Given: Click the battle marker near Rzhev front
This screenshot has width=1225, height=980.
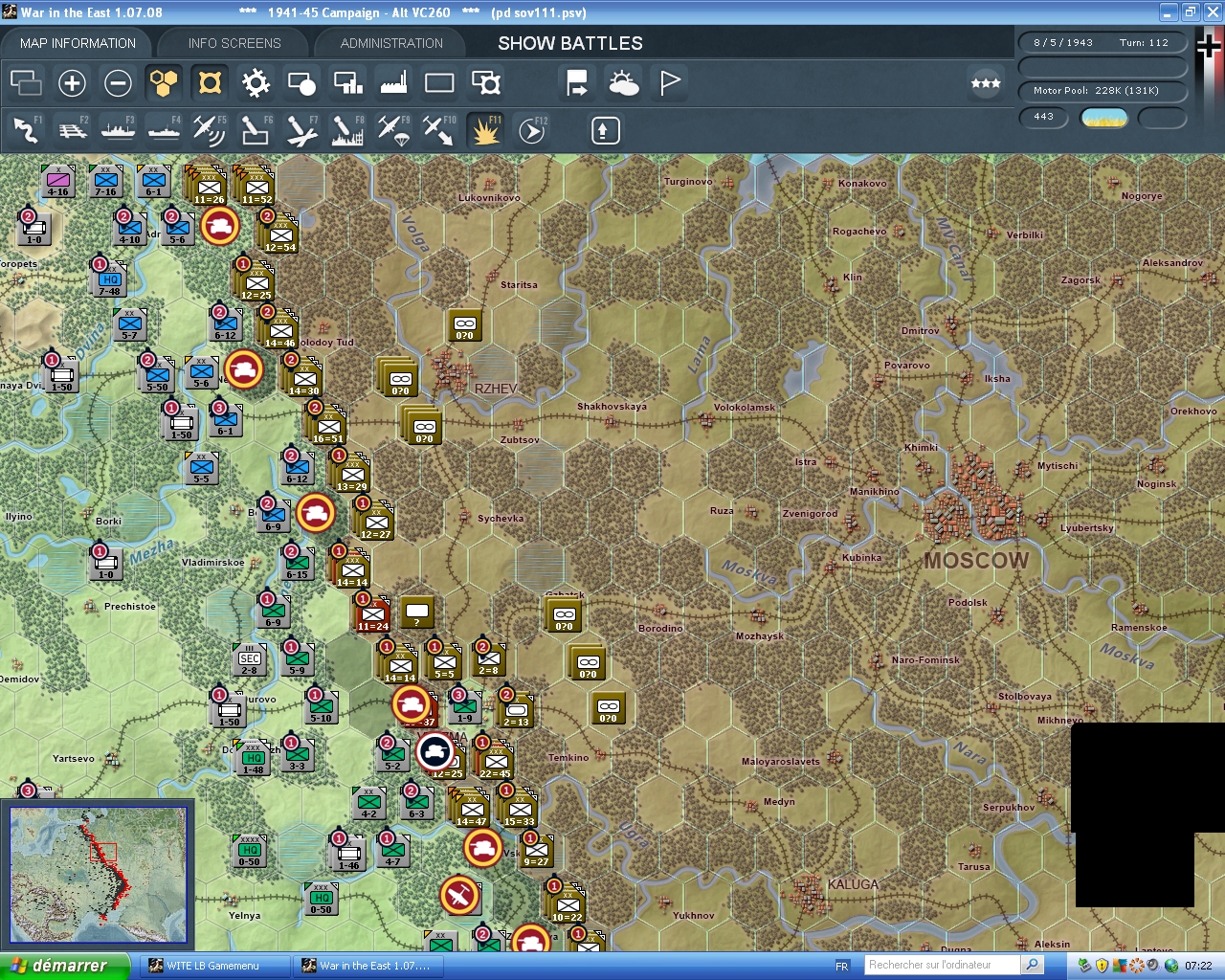Looking at the screenshot, I should pos(243,368).
